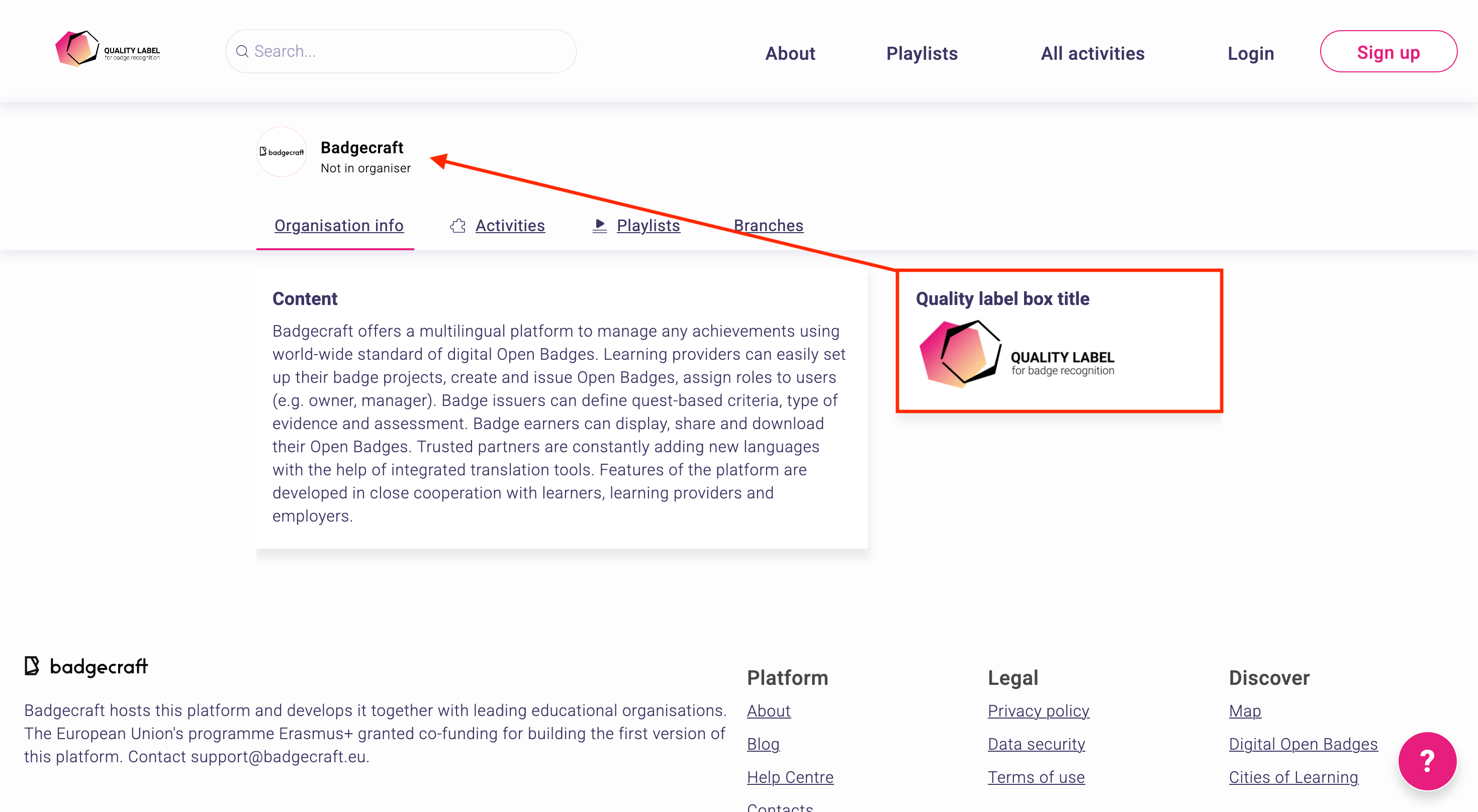Visit the Help Centre footer link

click(x=789, y=777)
